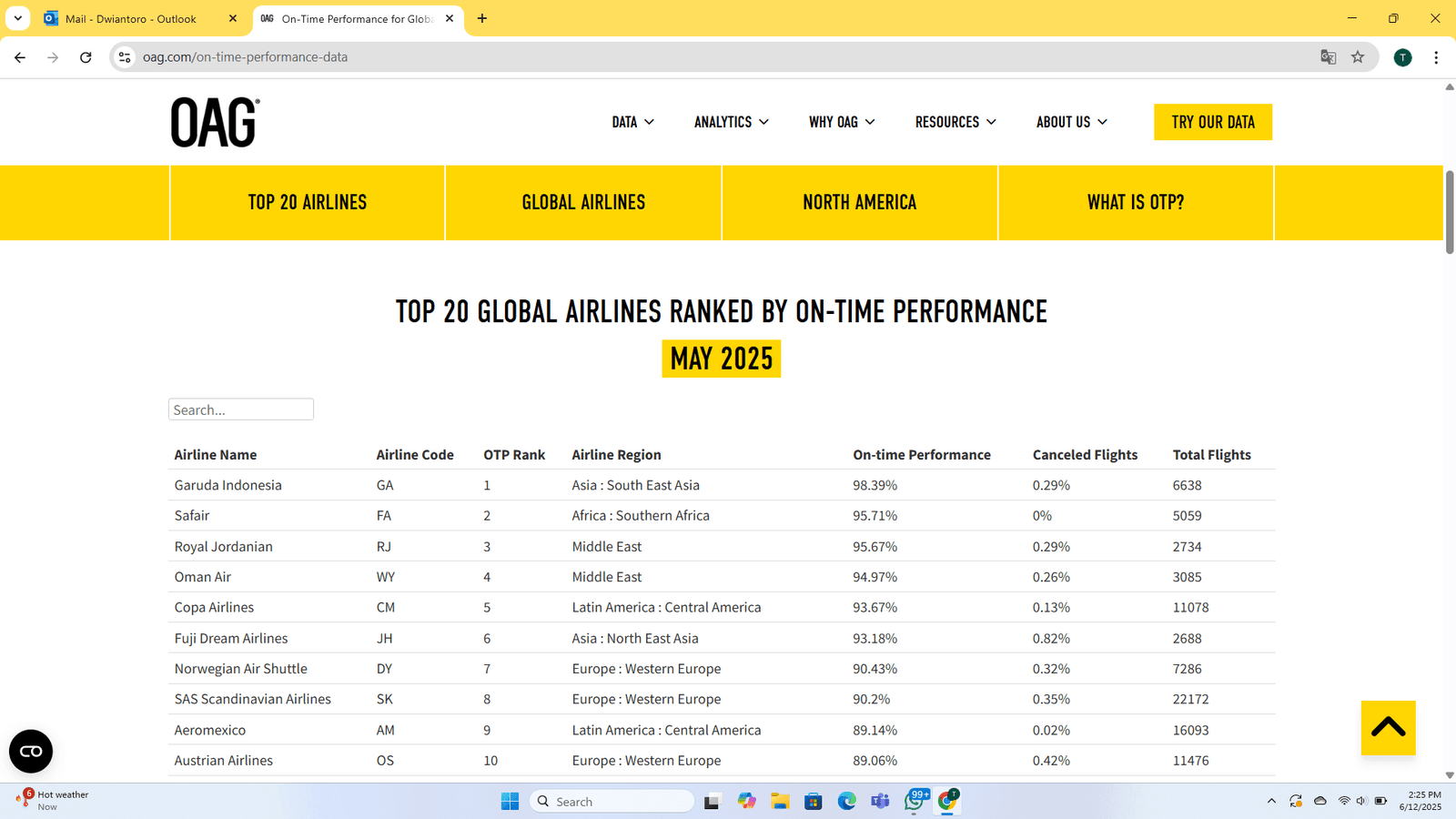The width and height of the screenshot is (1456, 819).
Task: Open clock and date panel
Action: 1420,801
